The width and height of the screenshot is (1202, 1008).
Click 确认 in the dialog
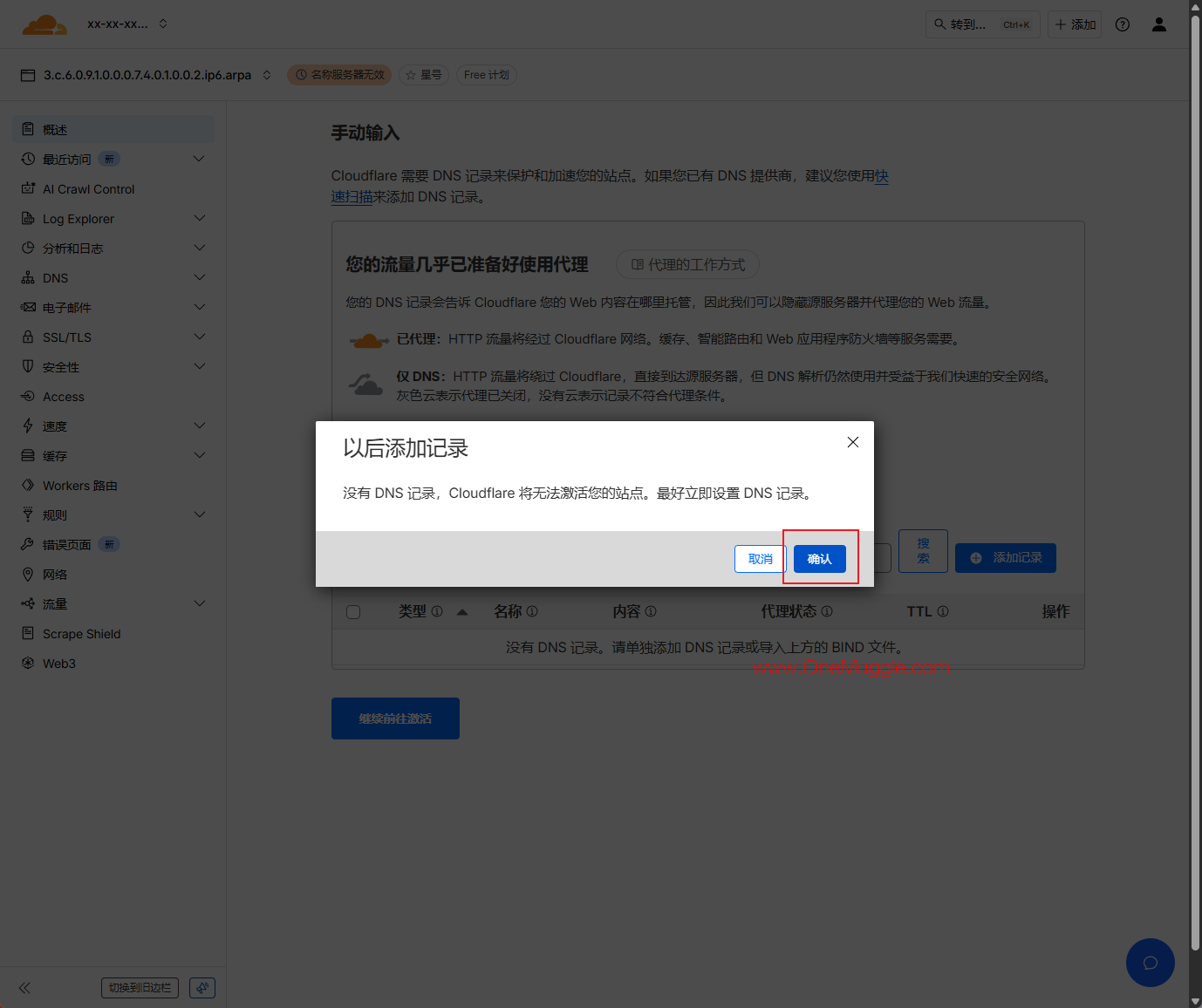[820, 559]
